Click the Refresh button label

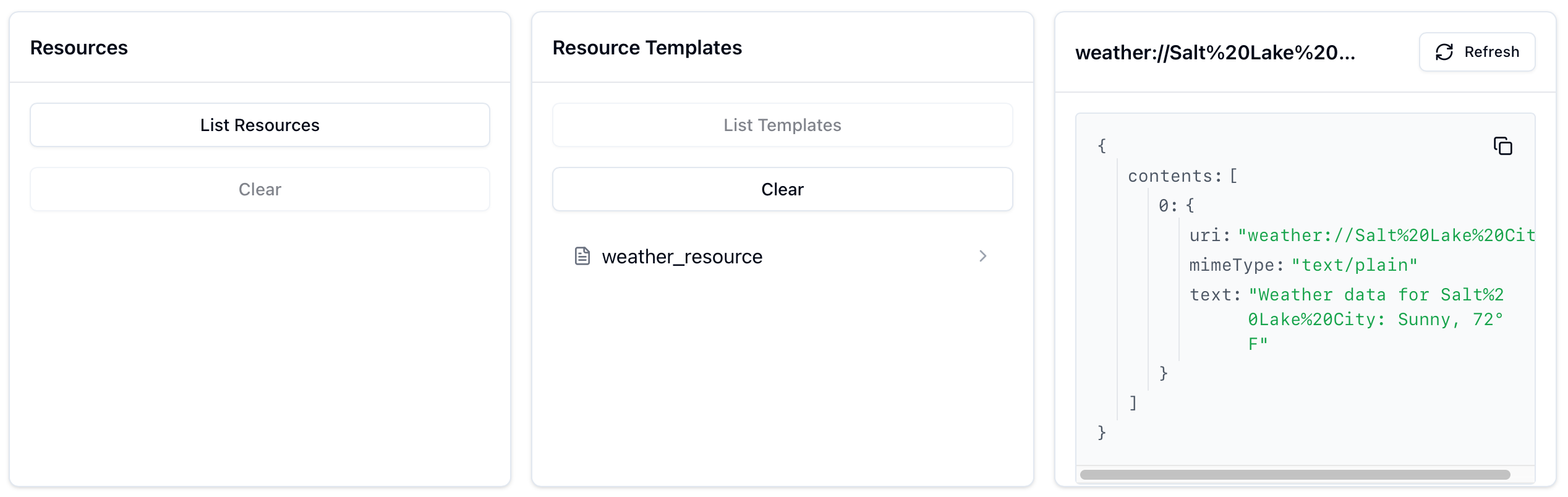pos(1491,52)
